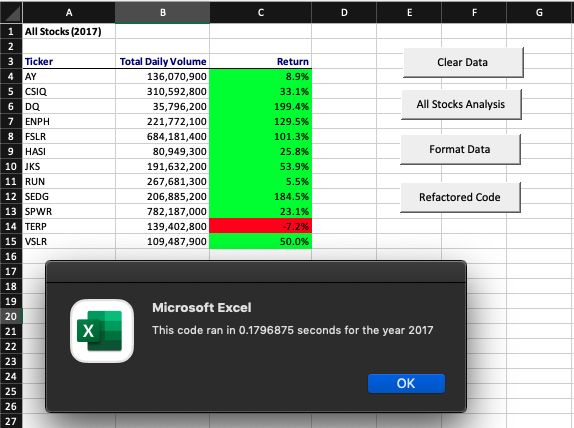Click volume cell 35,796,200

click(163, 107)
